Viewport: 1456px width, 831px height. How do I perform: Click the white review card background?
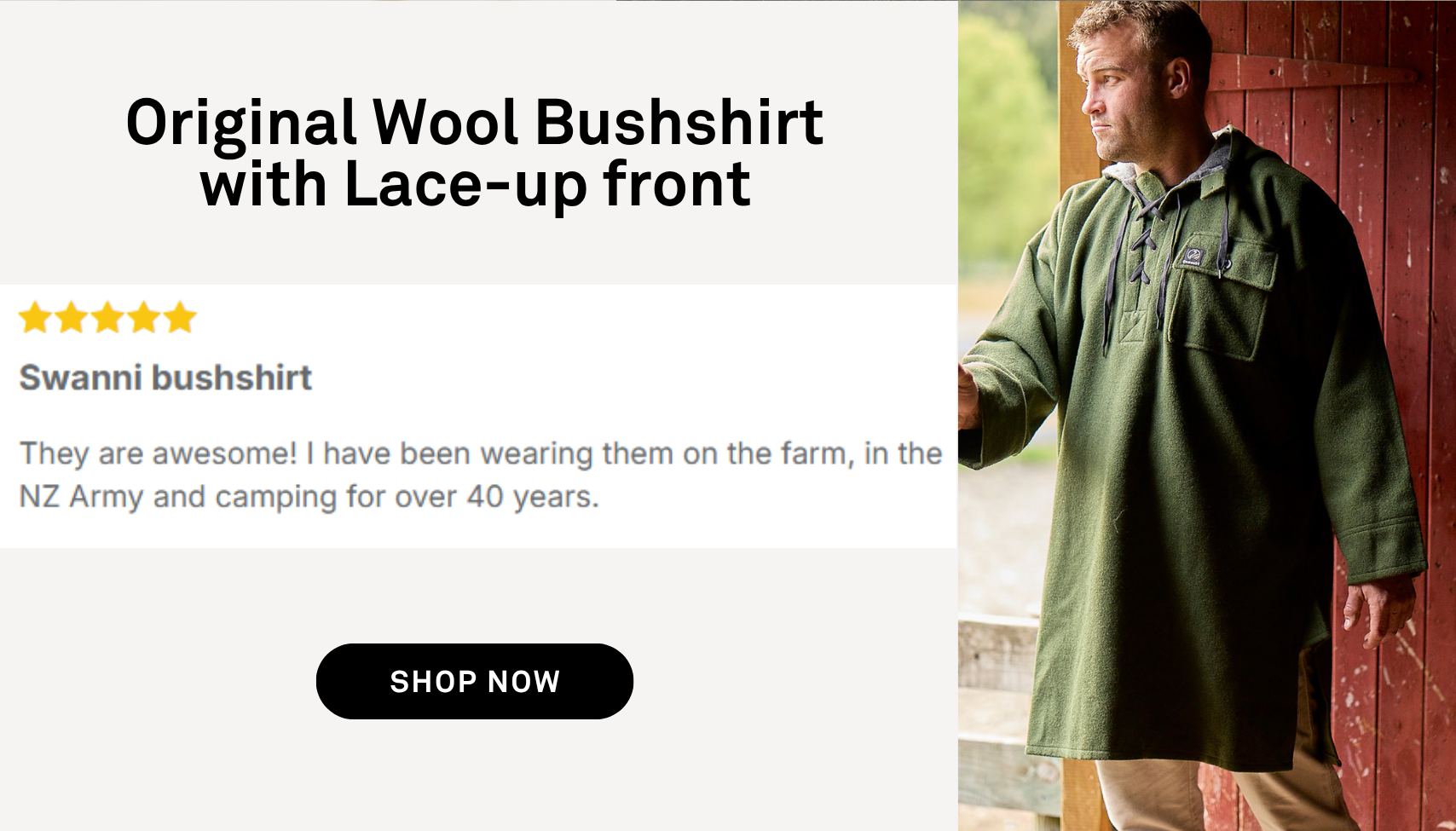(478, 416)
